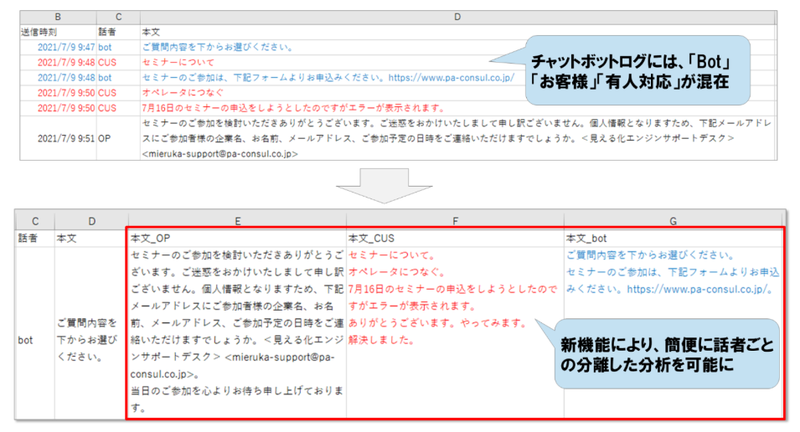Select column E header in lower table
This screenshot has height=432, width=800.
click(x=237, y=221)
